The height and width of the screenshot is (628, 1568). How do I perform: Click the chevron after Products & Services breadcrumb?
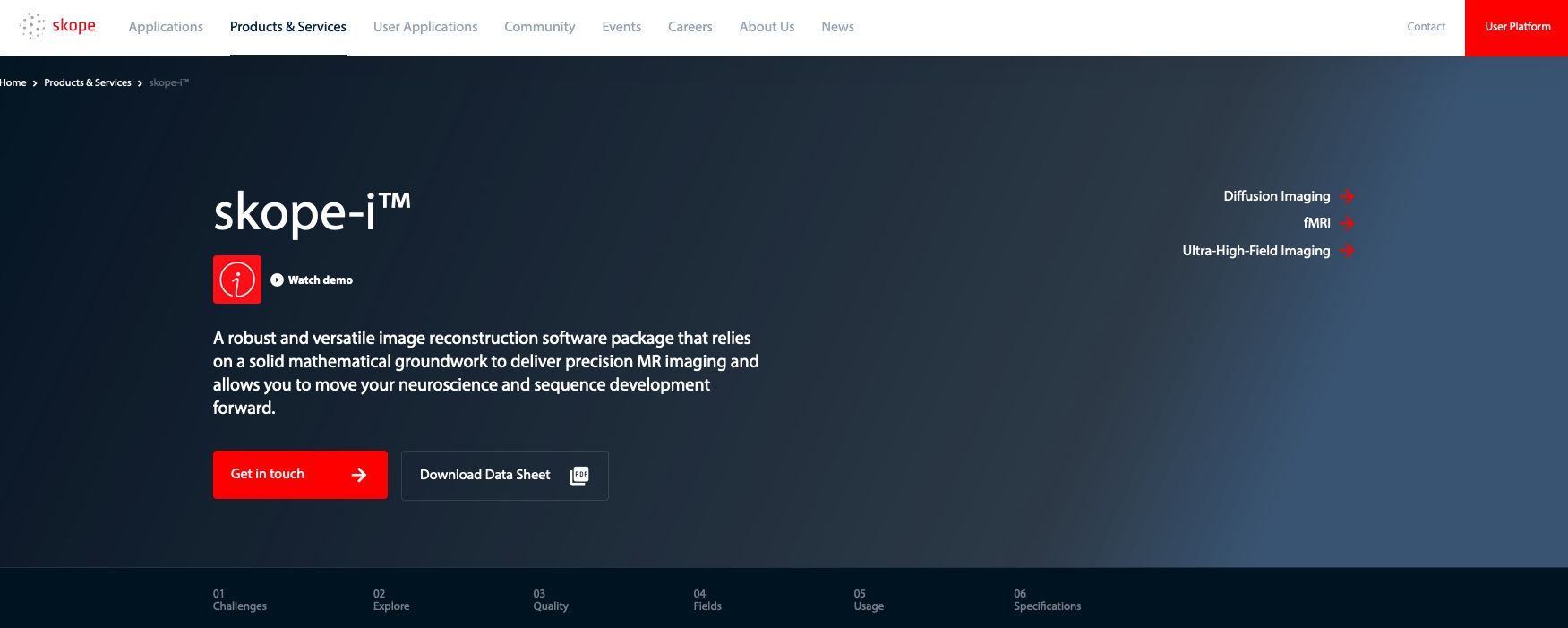point(140,83)
